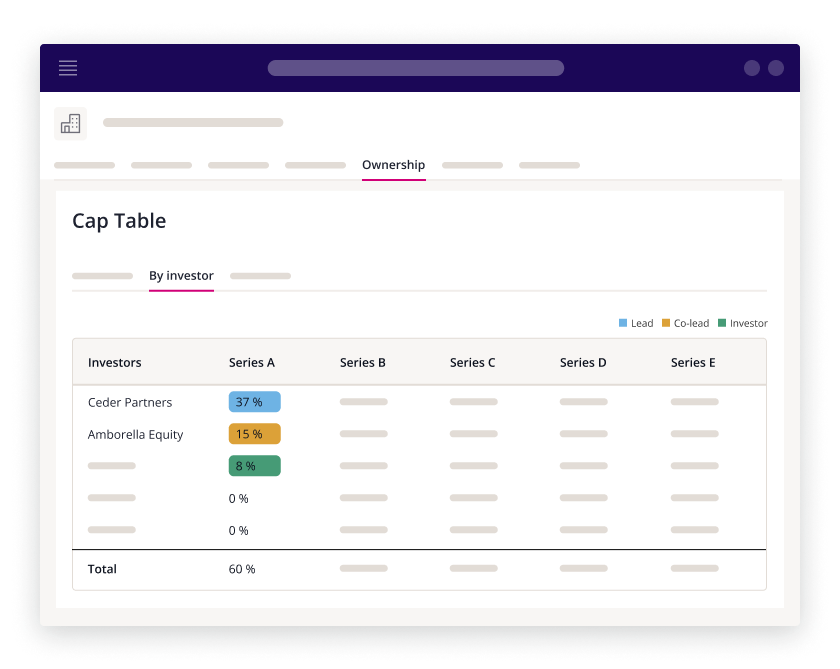This screenshot has height=669, width=840.
Task: Open the Series A column header sort
Action: click(x=252, y=362)
